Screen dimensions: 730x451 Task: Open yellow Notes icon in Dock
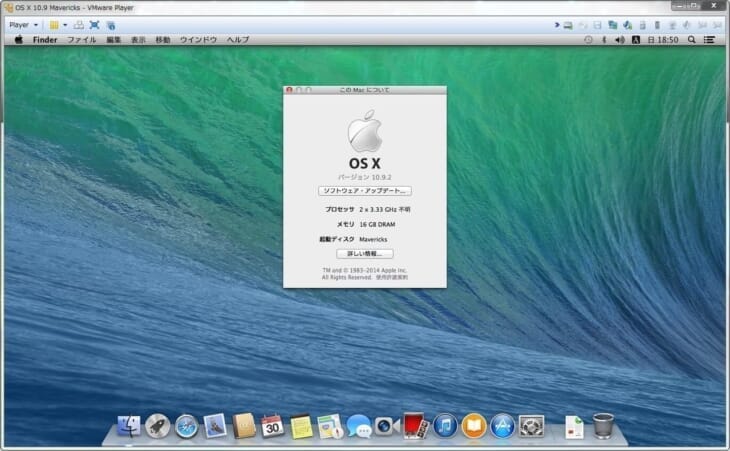[301, 427]
